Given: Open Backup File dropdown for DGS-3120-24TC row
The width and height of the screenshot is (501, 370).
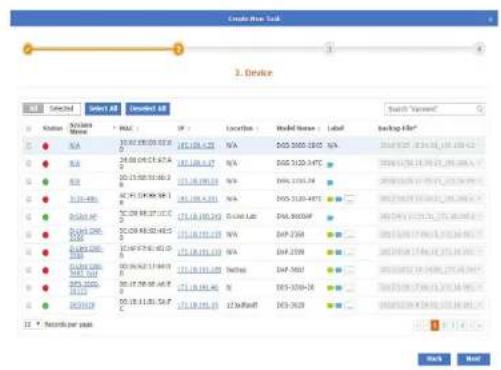Looking at the screenshot, I should [431, 163].
